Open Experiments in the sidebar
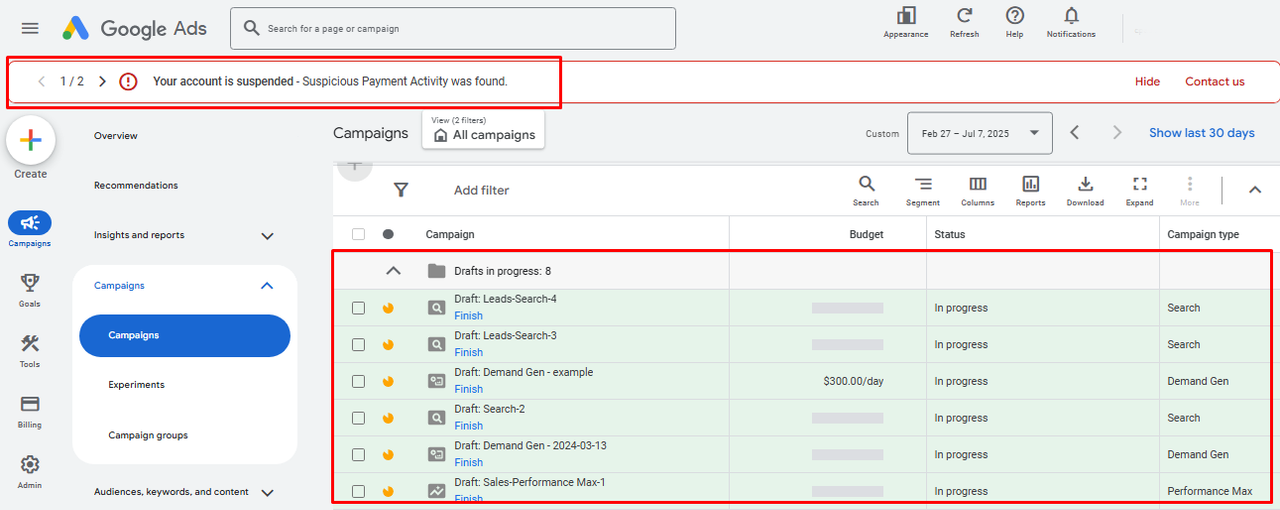 click(137, 385)
